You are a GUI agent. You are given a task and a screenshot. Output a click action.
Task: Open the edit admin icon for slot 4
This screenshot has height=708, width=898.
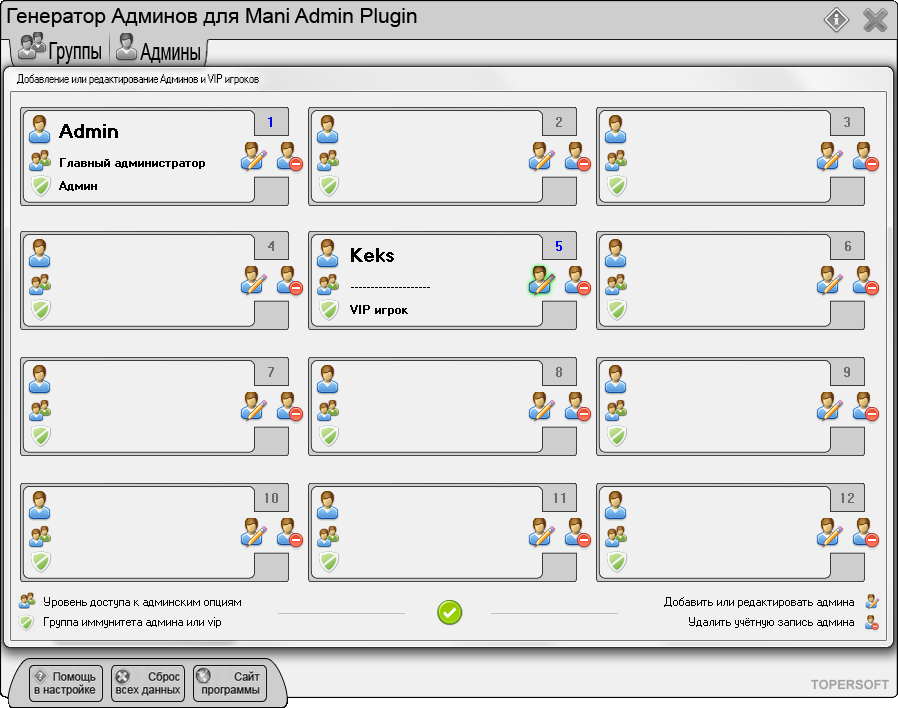[254, 280]
